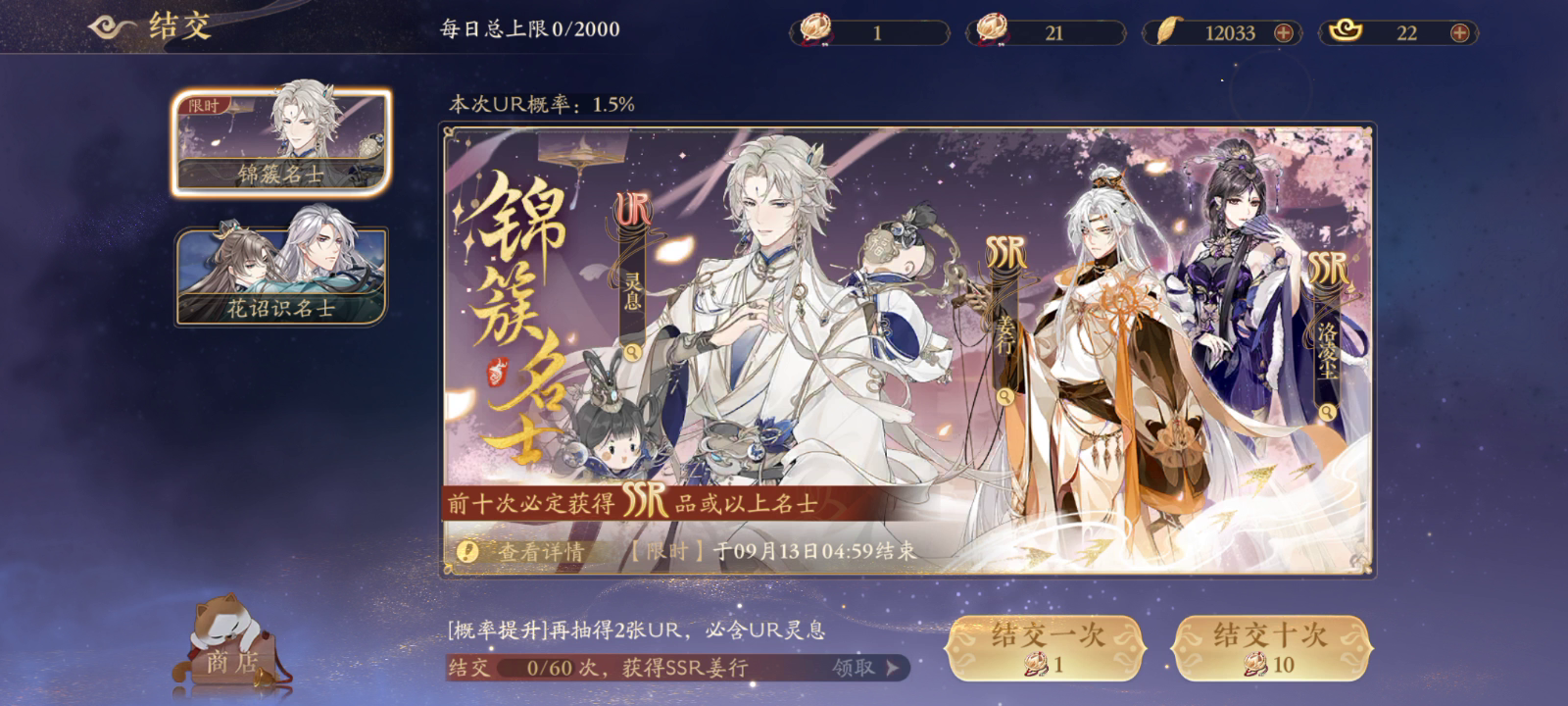Image resolution: width=1568 pixels, height=706 pixels.
Task: Inspect SSR 姜行 magnifier icon
Action: [x=1004, y=397]
